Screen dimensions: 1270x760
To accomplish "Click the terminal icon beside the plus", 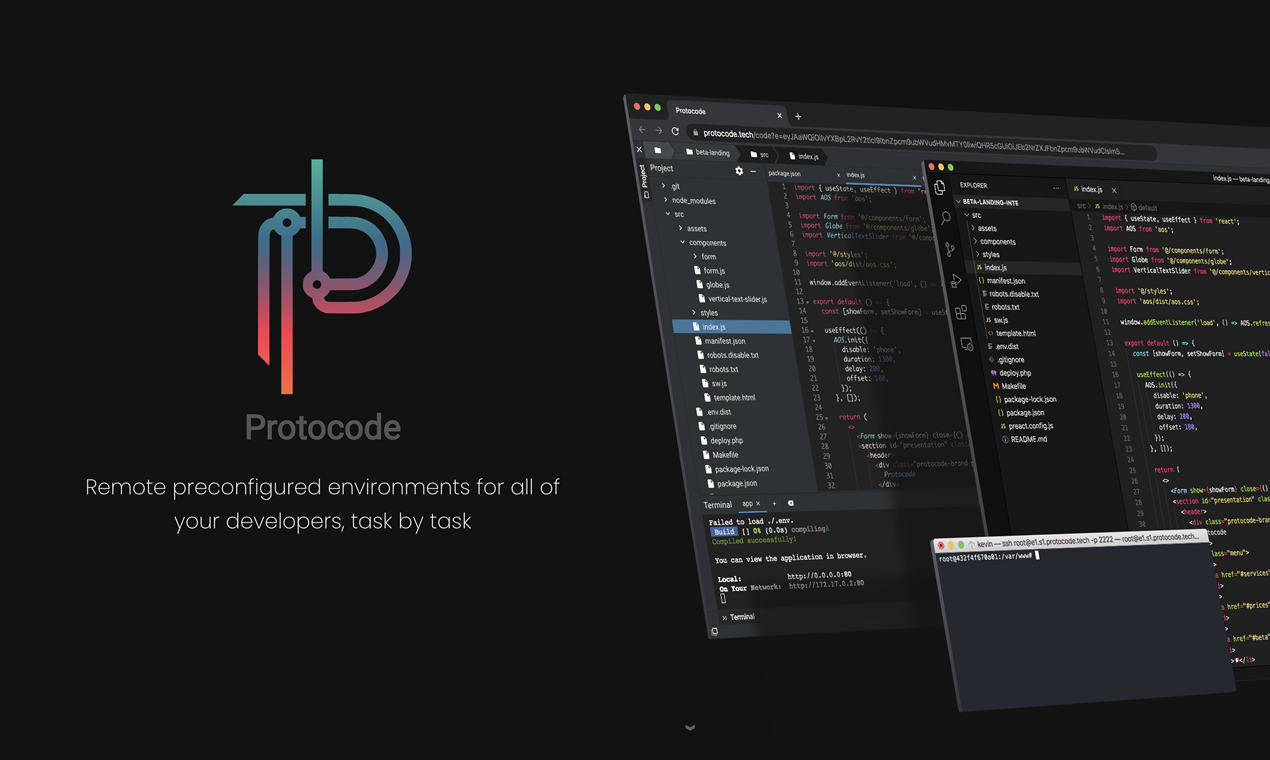I will (791, 503).
